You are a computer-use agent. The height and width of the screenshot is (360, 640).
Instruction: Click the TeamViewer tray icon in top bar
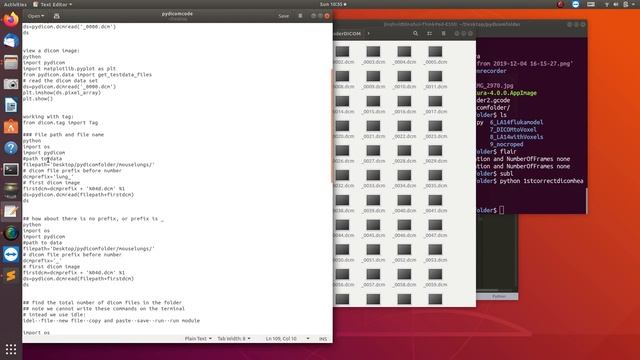[x=576, y=4]
